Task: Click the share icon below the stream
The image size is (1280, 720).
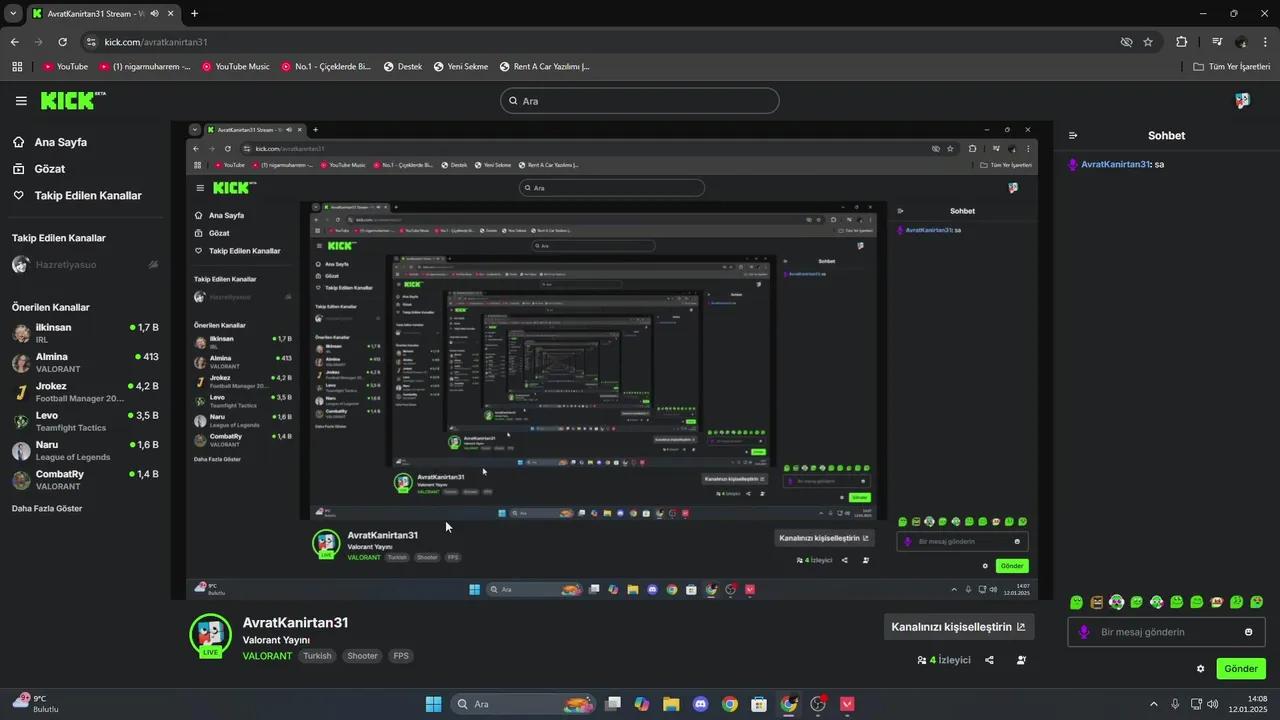Action: (989, 660)
